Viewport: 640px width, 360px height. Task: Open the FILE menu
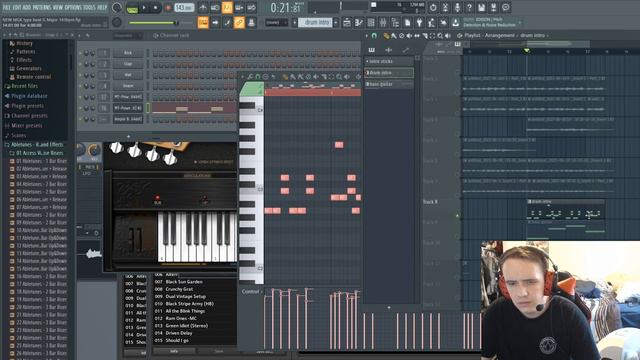tap(7, 7)
